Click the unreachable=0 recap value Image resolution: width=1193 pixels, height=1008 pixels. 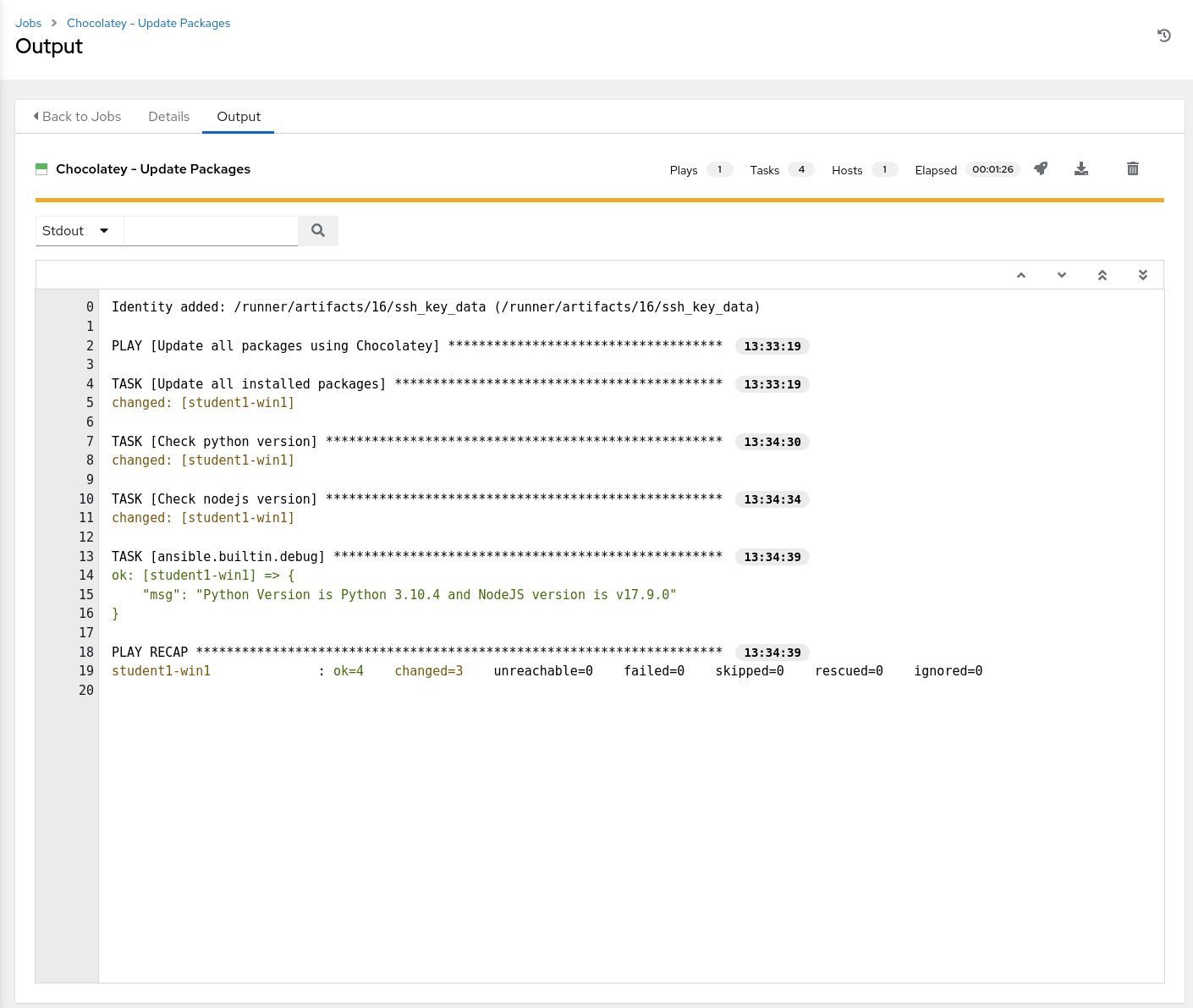tap(543, 670)
